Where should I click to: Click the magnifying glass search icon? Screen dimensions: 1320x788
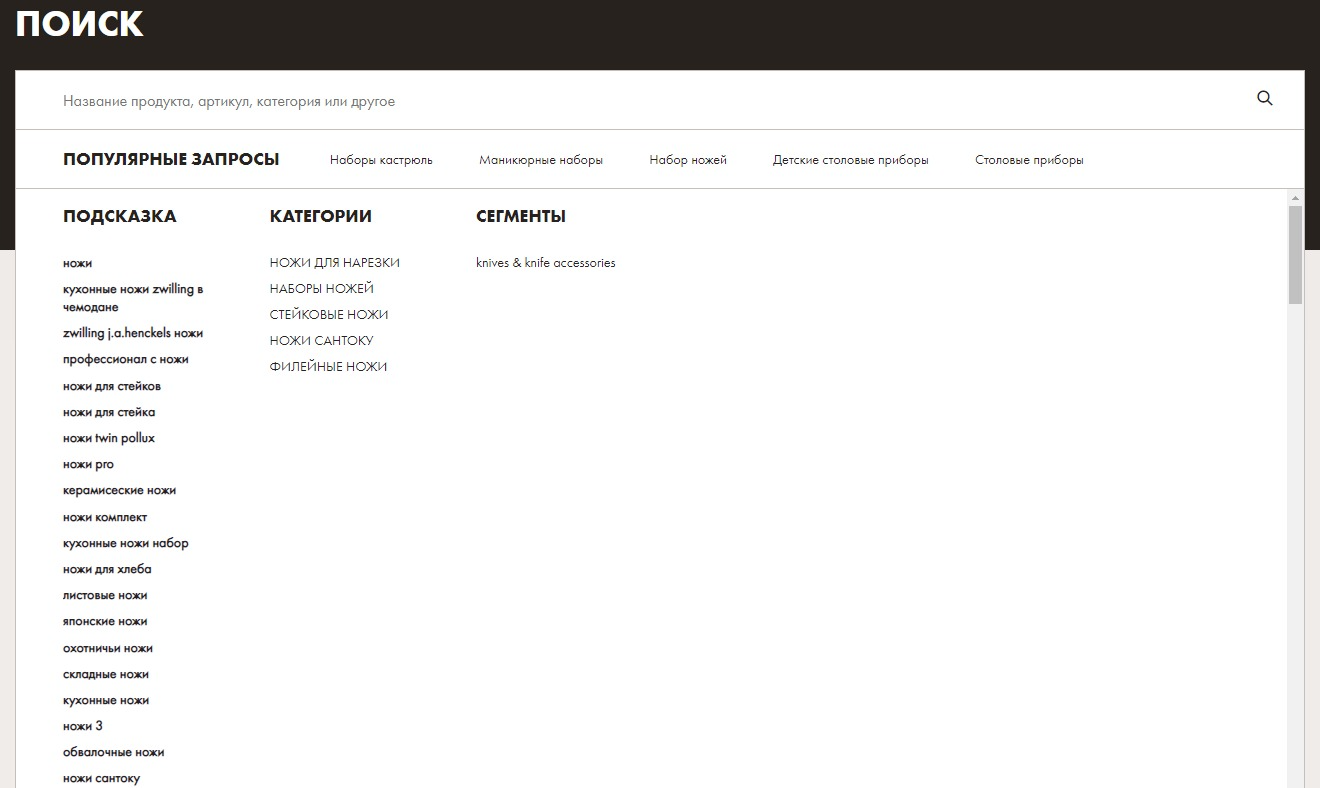(1264, 98)
